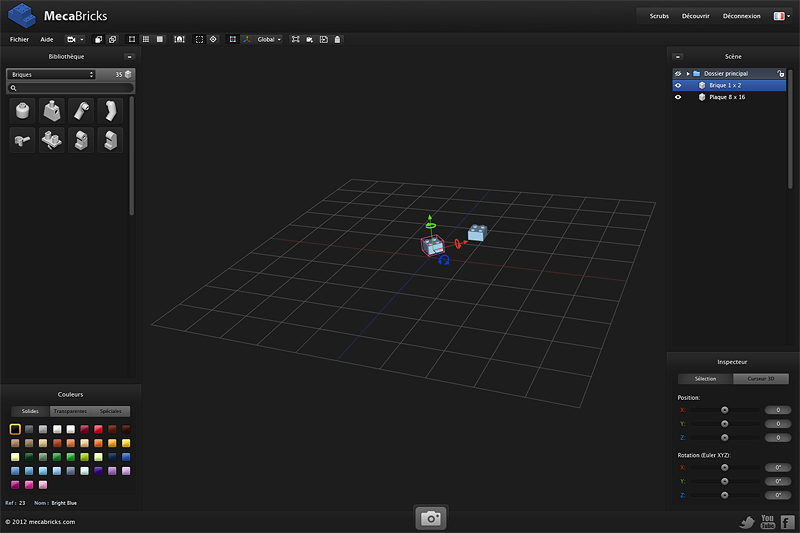800x533 pixels.
Task: Open the Briques category dropdown
Action: click(51, 74)
